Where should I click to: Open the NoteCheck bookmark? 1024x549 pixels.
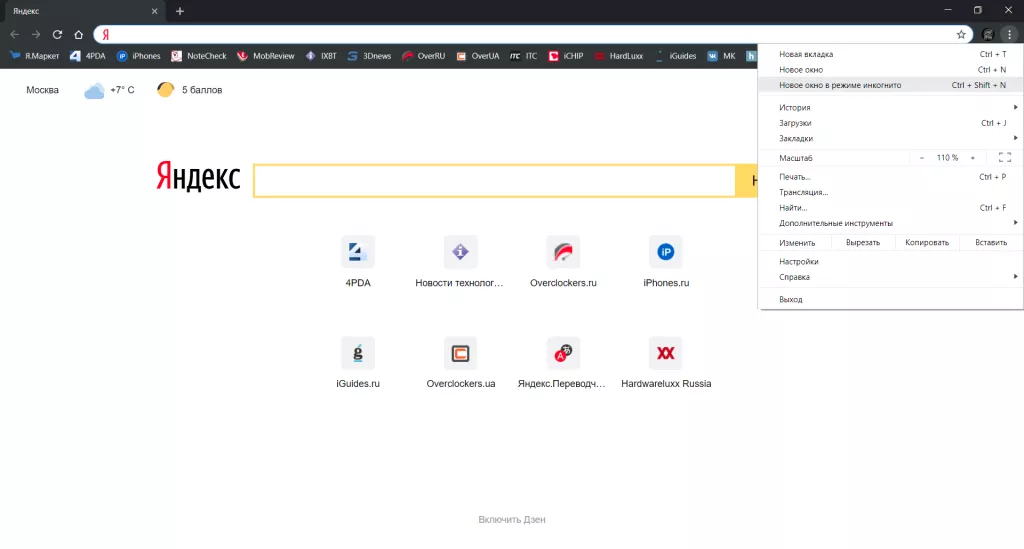point(199,56)
